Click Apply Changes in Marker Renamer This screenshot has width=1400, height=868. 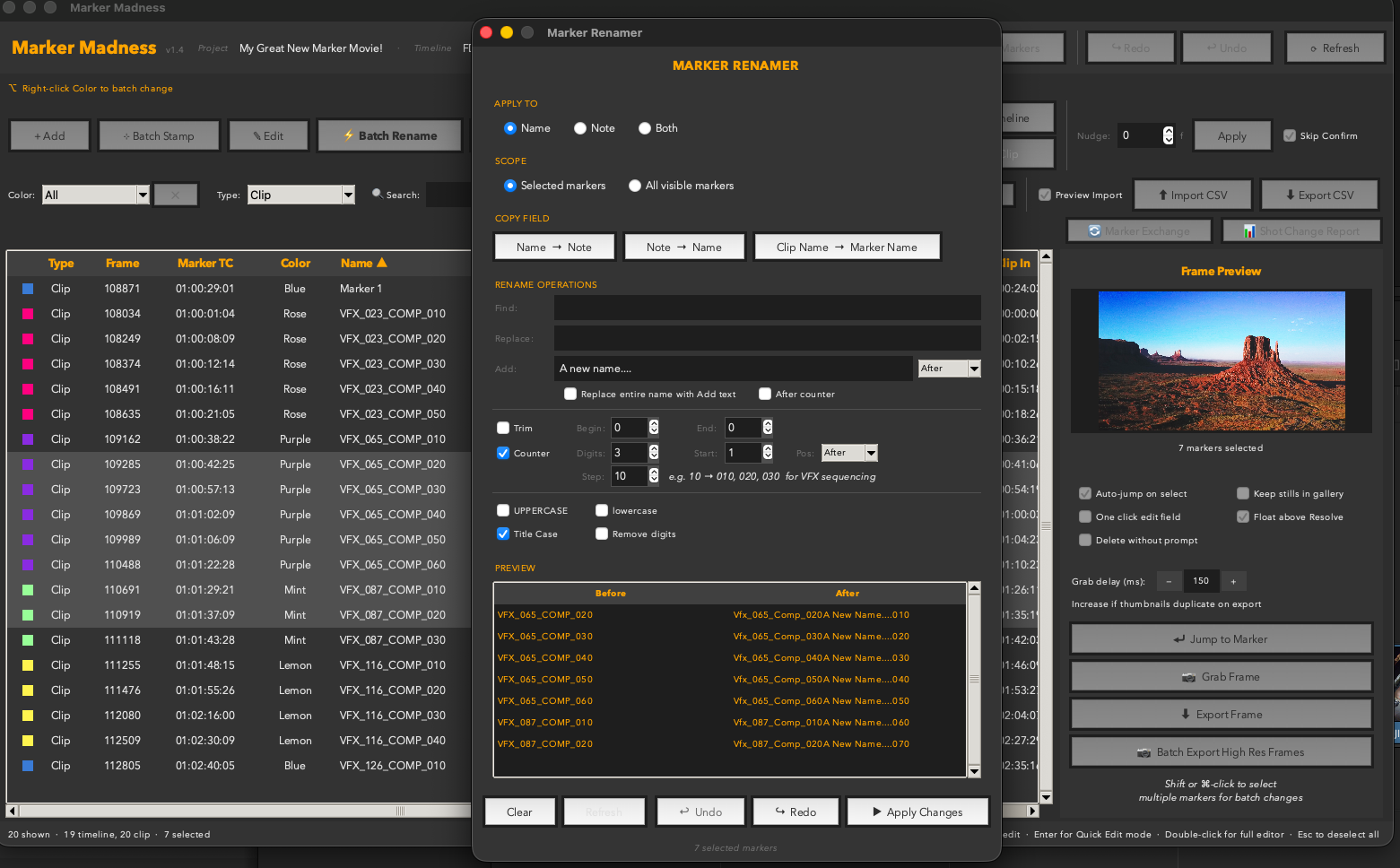click(x=917, y=812)
